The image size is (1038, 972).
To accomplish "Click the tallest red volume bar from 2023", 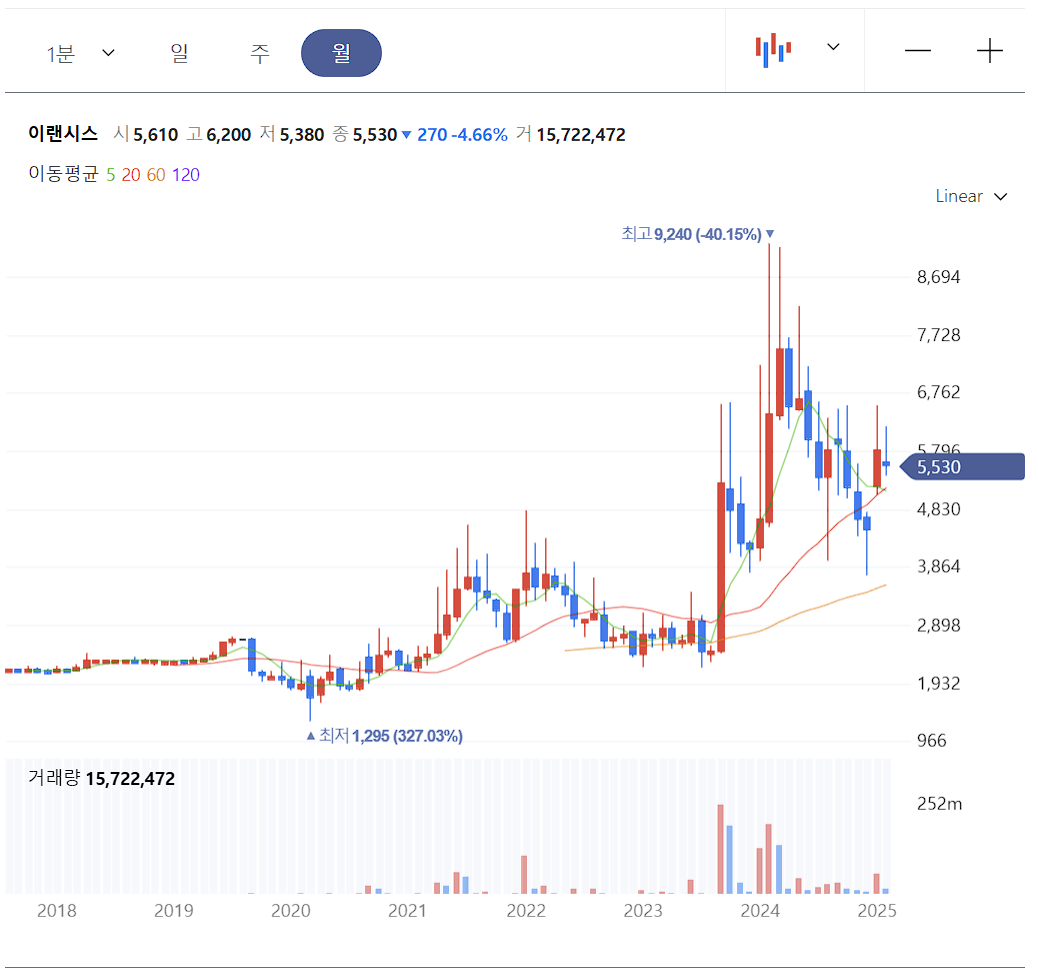I will click(x=721, y=850).
